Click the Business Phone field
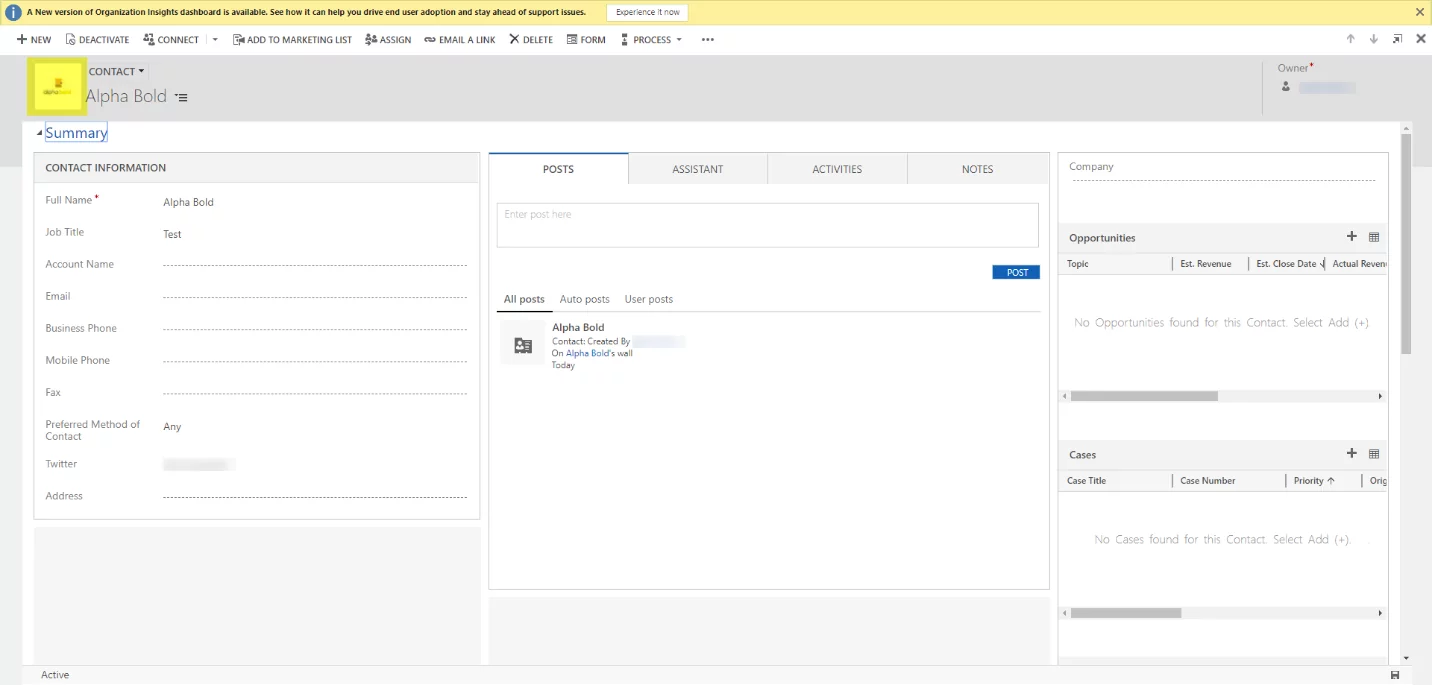1432x685 pixels. 315,328
